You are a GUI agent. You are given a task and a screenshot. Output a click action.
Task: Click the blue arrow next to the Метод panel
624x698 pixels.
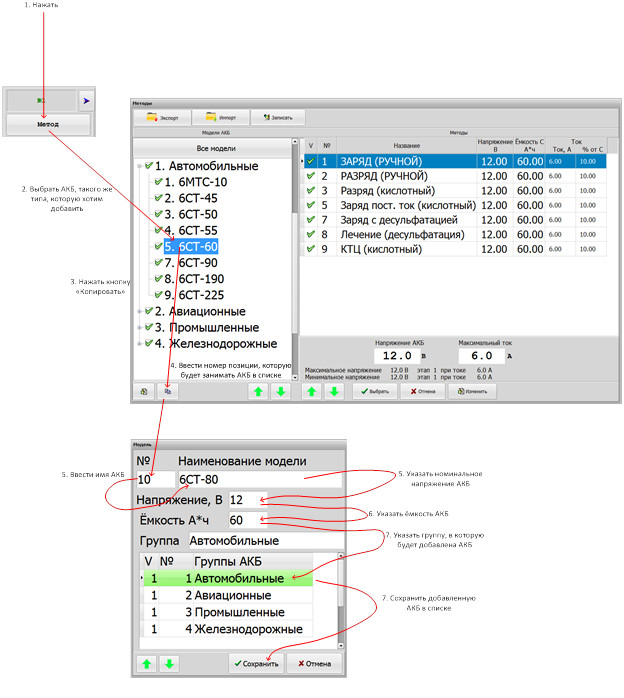pyautogui.click(x=85, y=101)
